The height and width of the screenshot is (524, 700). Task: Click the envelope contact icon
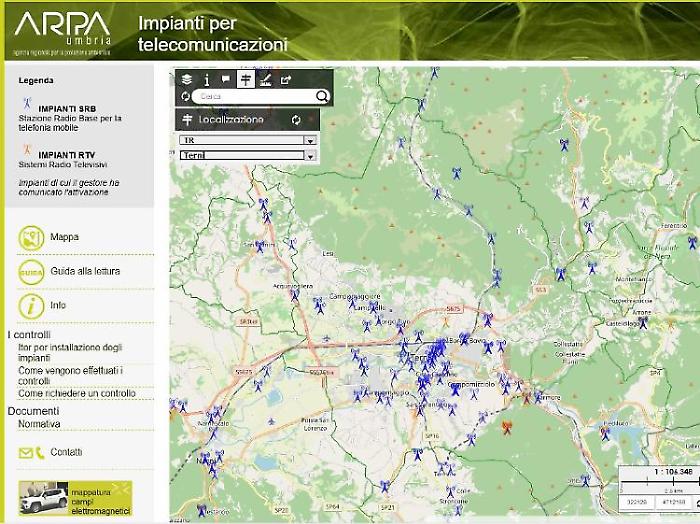click(25, 453)
